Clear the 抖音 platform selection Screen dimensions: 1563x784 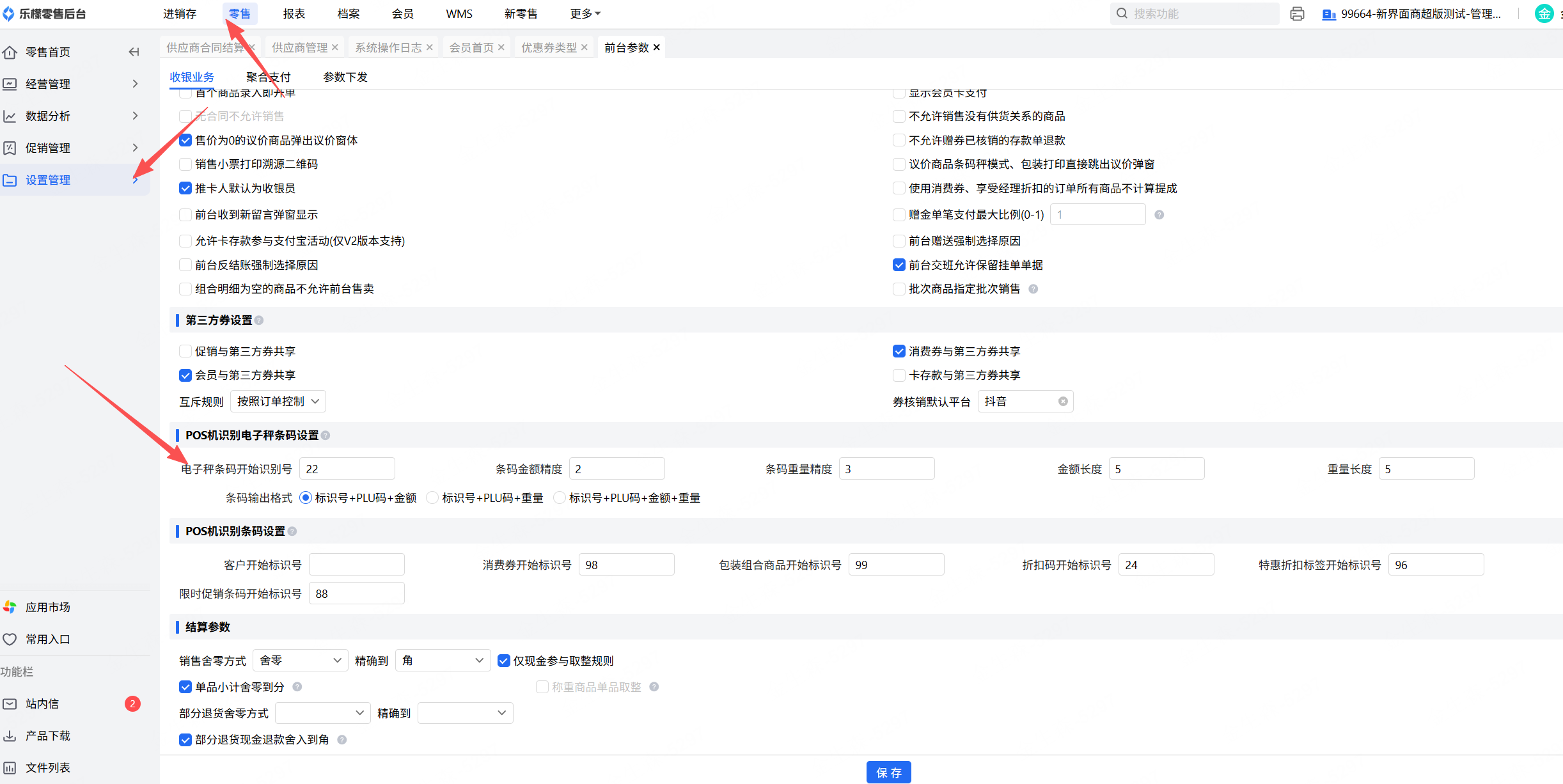(1062, 402)
